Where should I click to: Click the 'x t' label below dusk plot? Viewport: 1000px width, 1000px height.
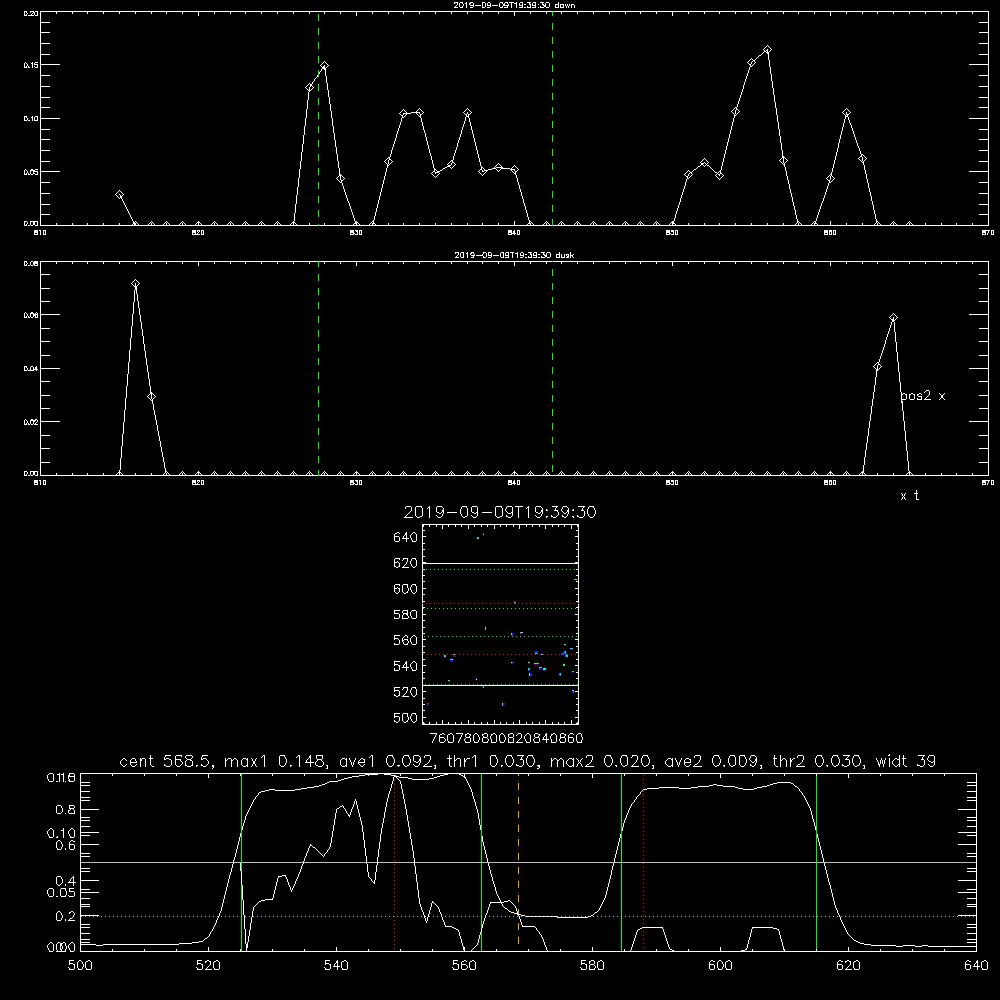point(909,496)
